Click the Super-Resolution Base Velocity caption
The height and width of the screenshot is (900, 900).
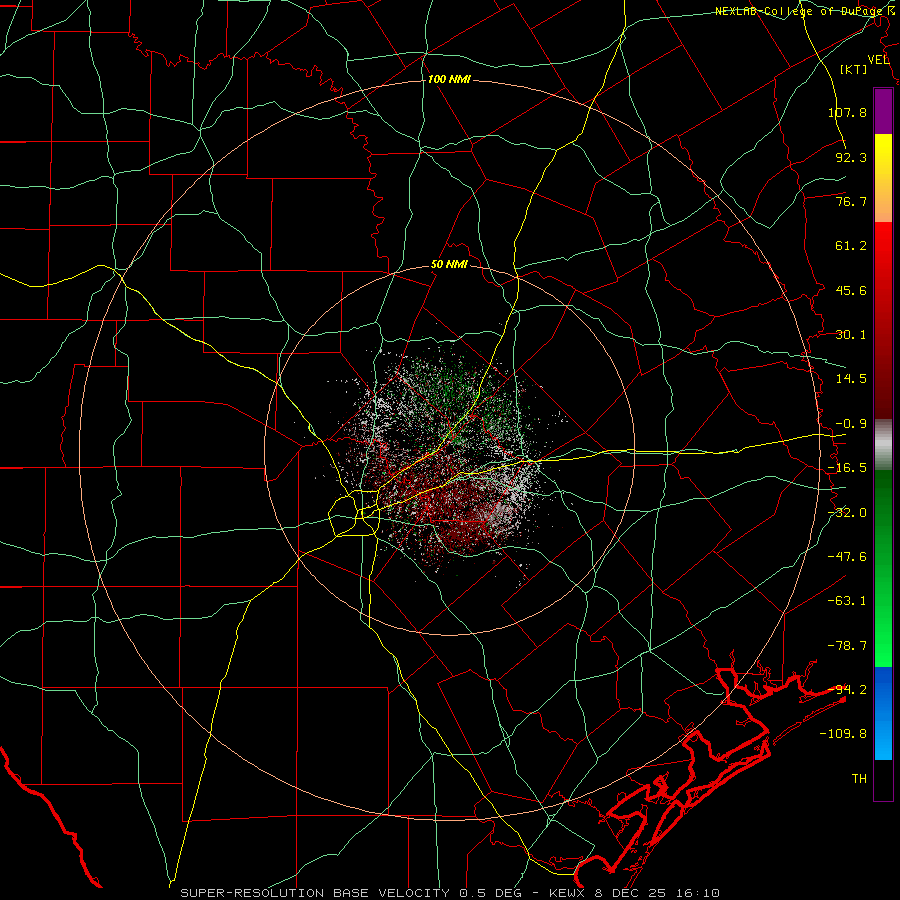pyautogui.click(x=450, y=893)
